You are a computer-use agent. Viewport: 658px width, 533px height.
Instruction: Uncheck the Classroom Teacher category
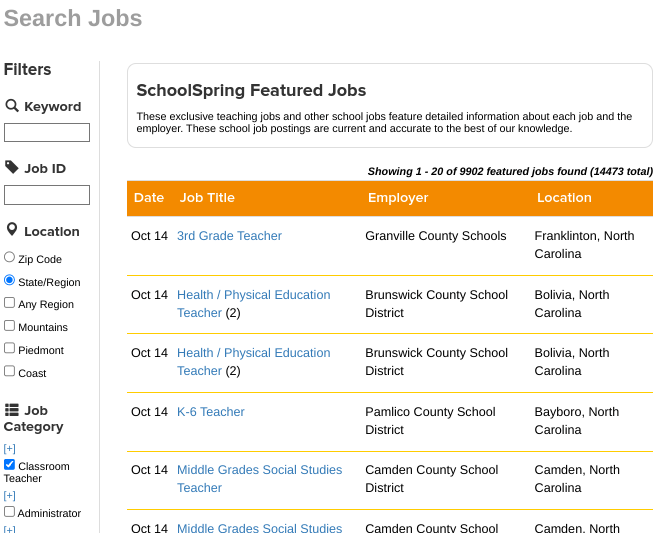pyautogui.click(x=10, y=465)
